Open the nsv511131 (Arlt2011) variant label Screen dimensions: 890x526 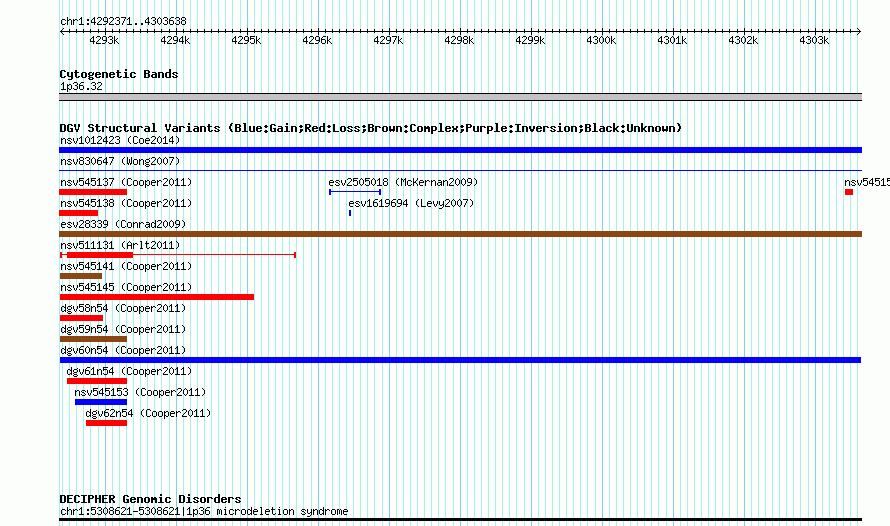tap(120, 245)
